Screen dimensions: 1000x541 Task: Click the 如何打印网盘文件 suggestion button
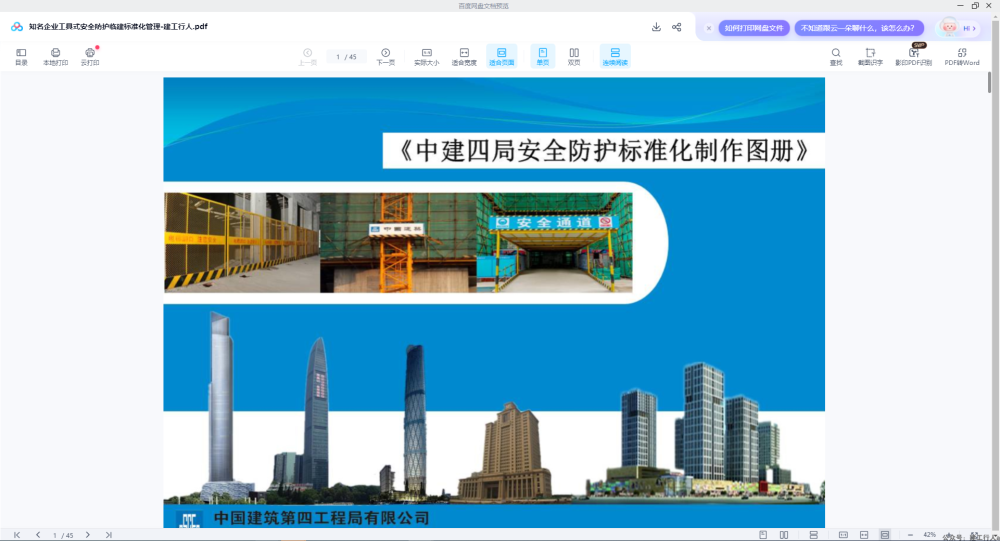pos(754,28)
